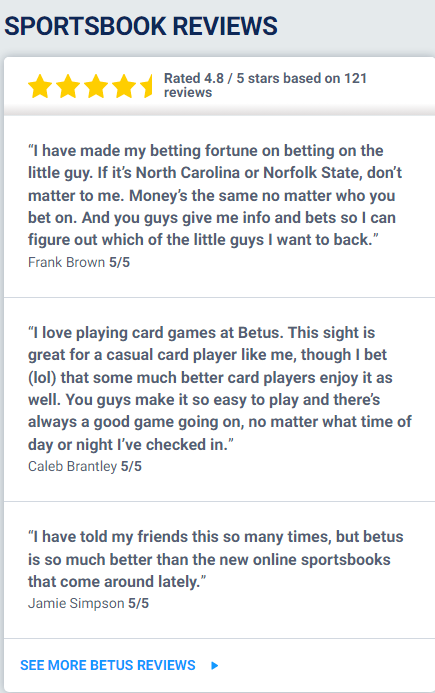
Task: Click the card games at Betus review
Action: click(x=220, y=388)
